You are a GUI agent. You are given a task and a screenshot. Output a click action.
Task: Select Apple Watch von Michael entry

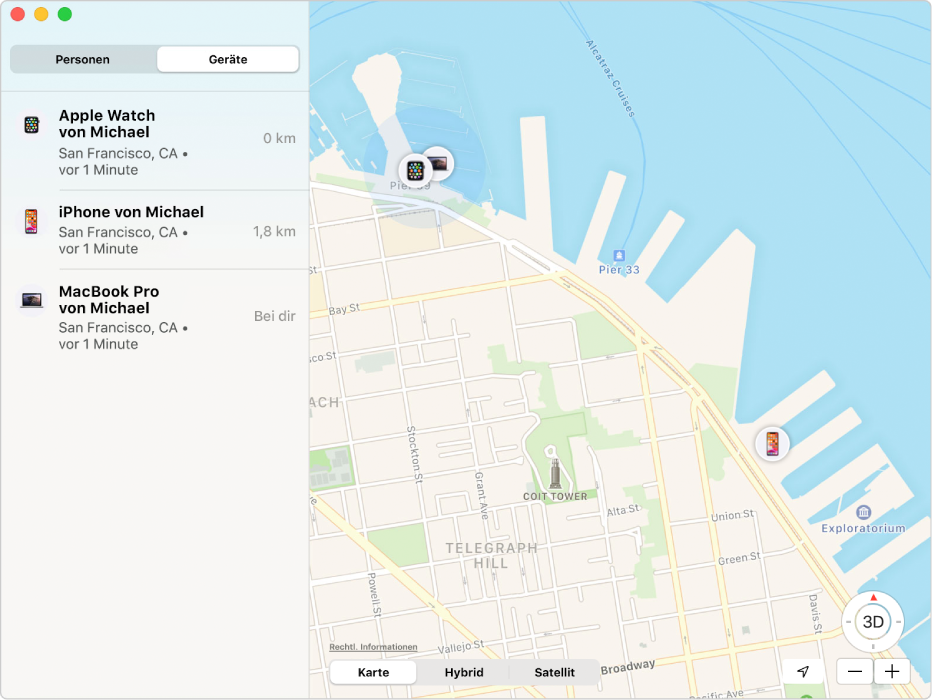tap(155, 142)
